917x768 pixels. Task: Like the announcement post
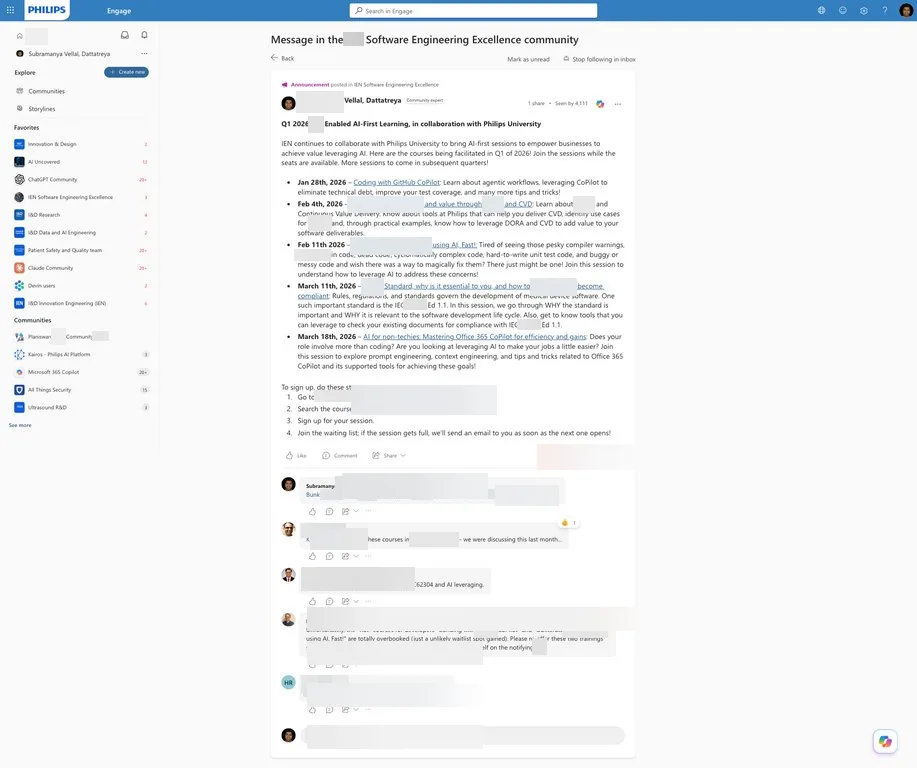click(x=296, y=456)
